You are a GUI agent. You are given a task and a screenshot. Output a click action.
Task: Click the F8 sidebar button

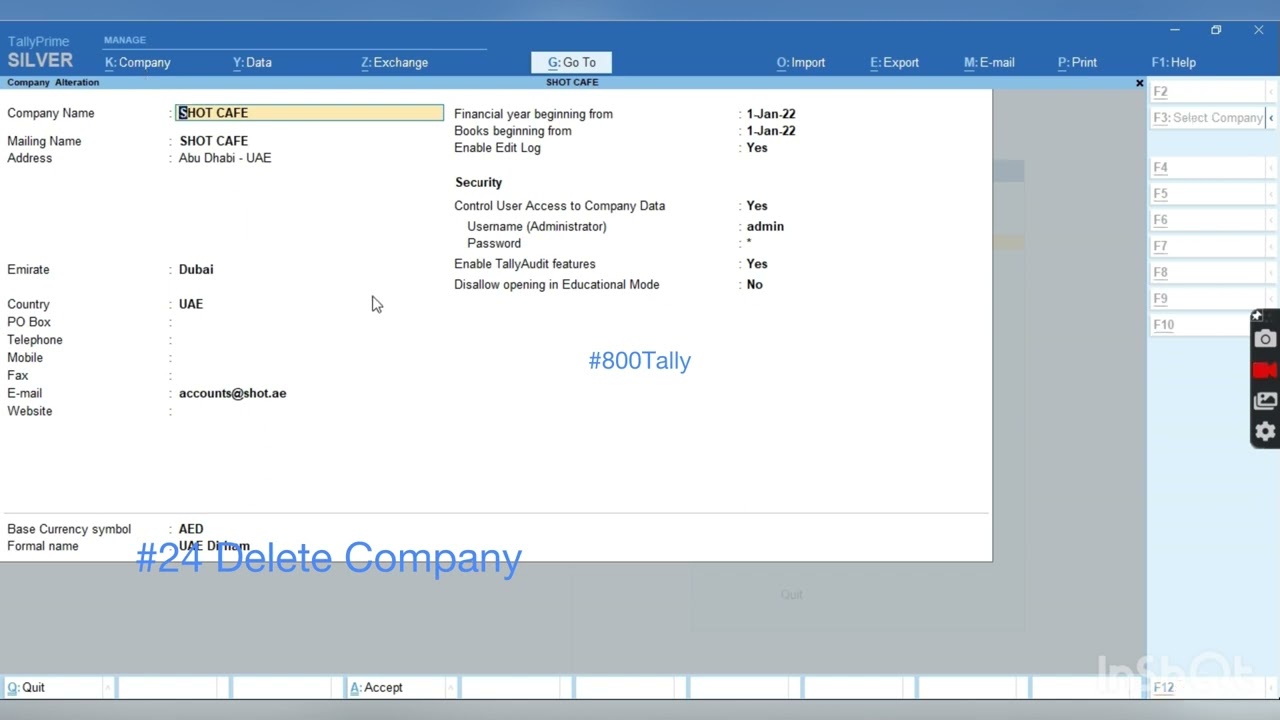point(1214,272)
